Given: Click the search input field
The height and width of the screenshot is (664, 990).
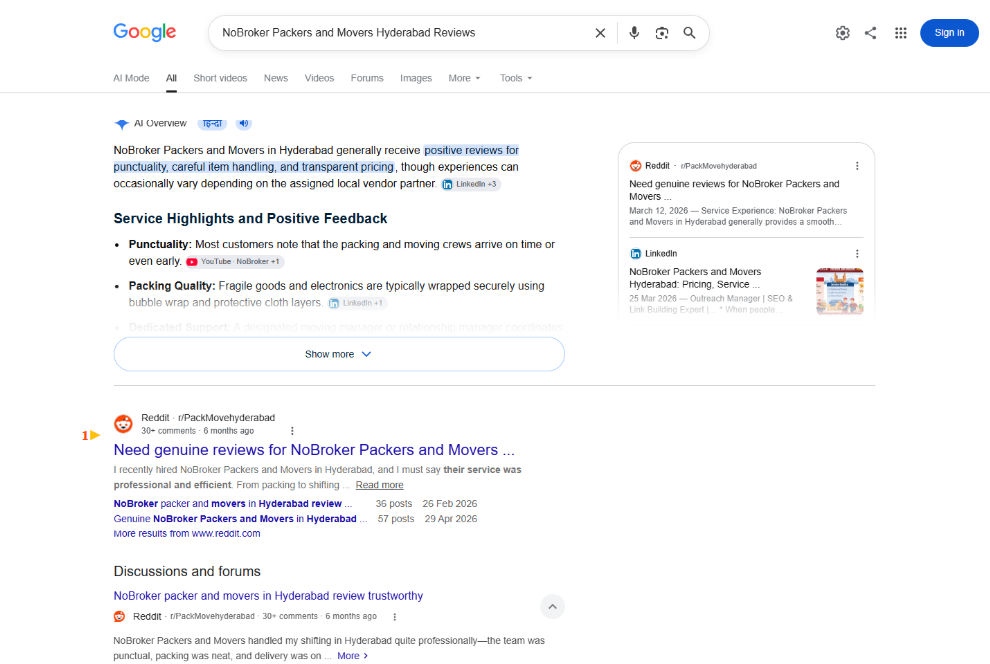Looking at the screenshot, I should (x=404, y=33).
